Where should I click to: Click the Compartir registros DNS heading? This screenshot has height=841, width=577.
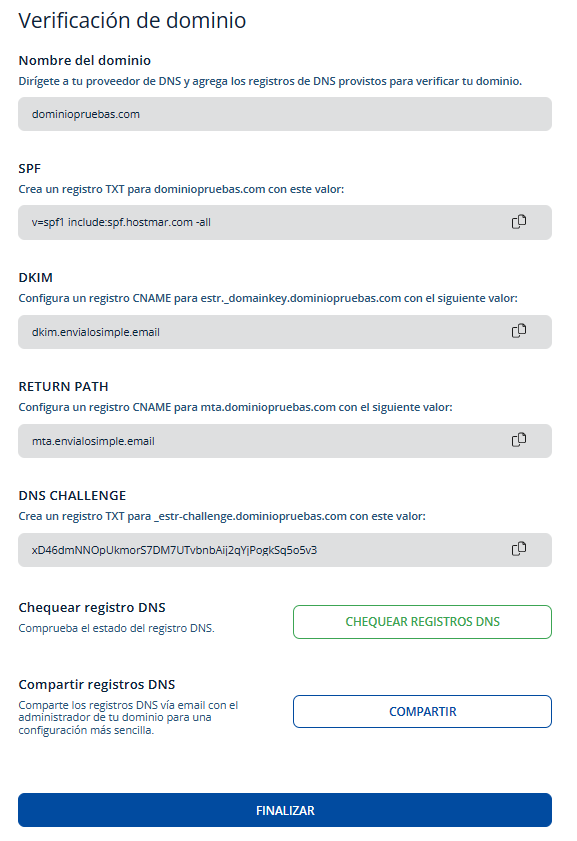click(97, 684)
